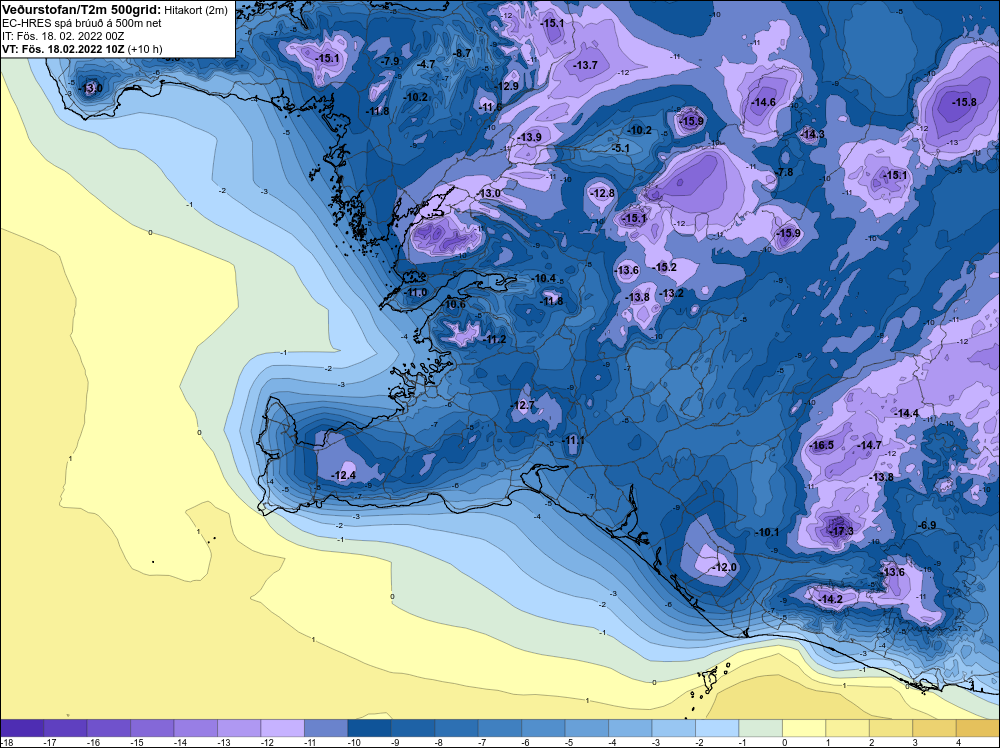Click legend swatch between -2 and -1
This screenshot has width=1000, height=748.
click(x=717, y=728)
